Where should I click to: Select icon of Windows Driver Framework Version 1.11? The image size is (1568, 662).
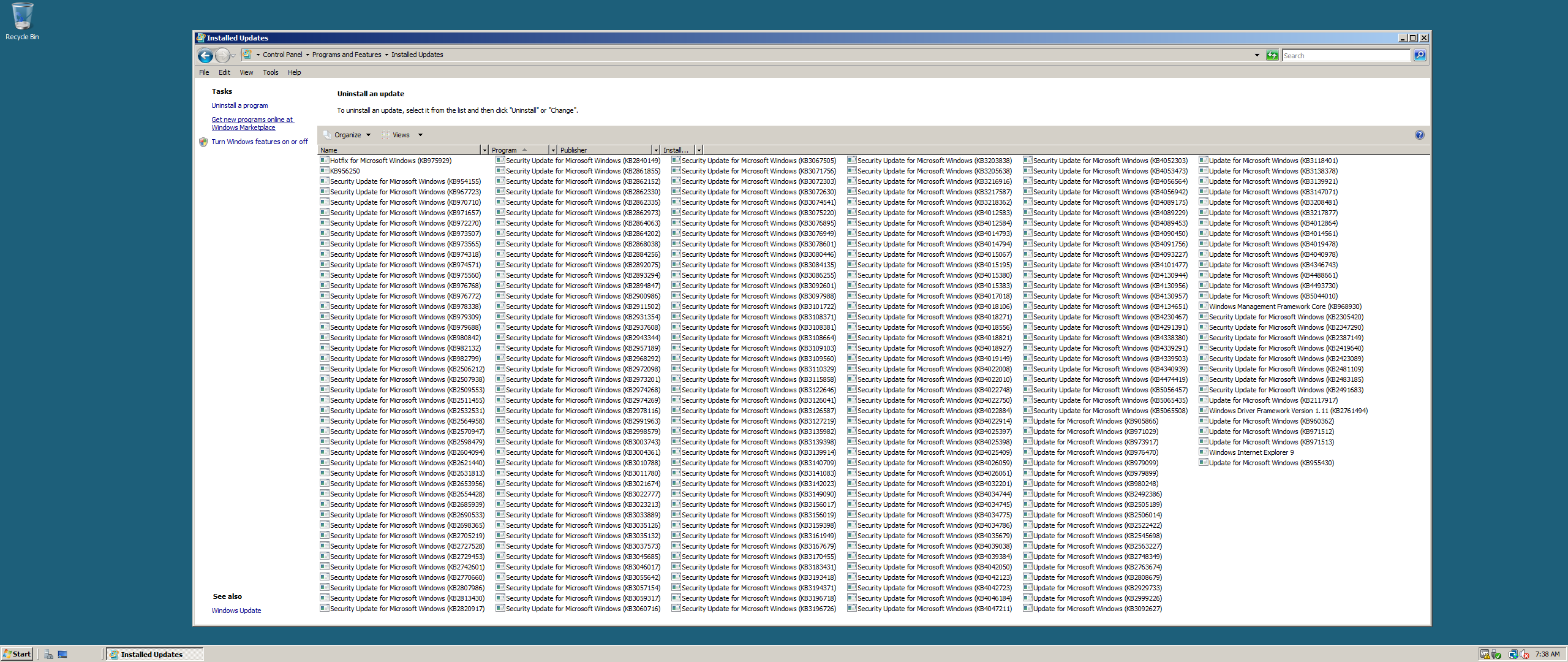[1204, 410]
